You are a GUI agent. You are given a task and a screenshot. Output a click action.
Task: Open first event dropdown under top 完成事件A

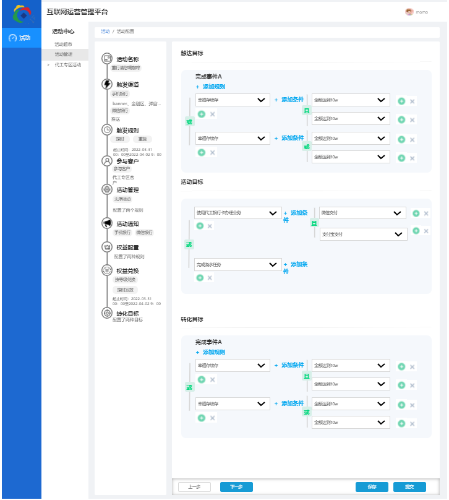[232, 100]
